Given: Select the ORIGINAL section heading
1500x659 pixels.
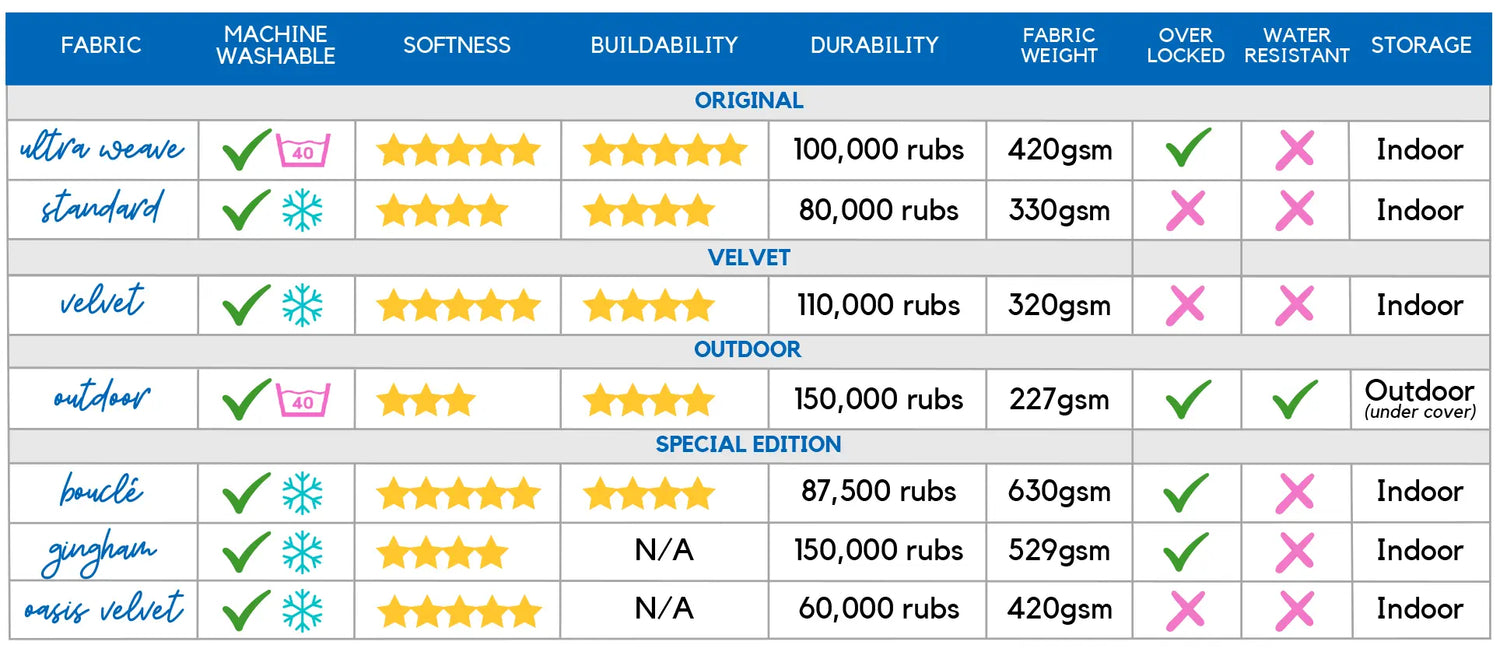Looking at the screenshot, I should (749, 101).
